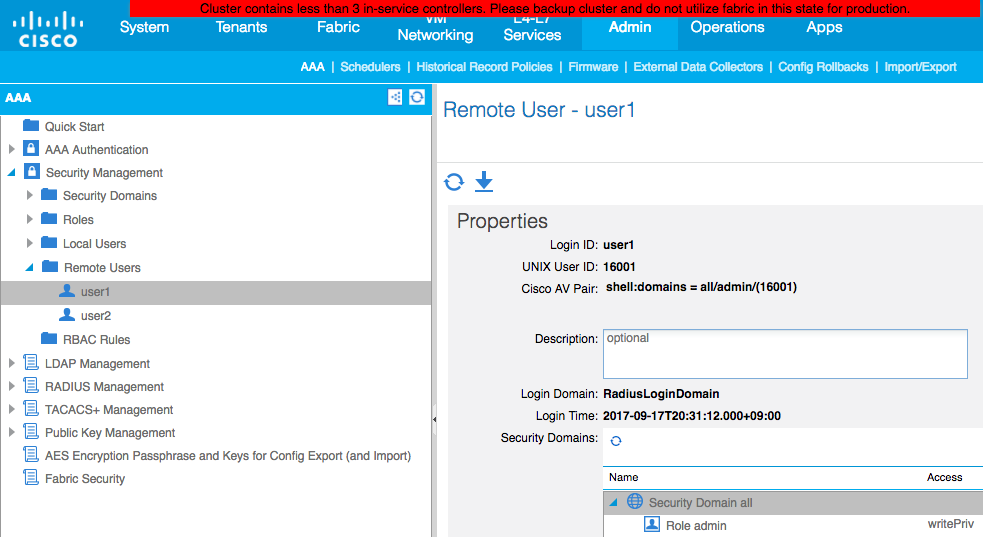The image size is (983, 537).
Task: Select user2 in the tree
Action: 95,316
